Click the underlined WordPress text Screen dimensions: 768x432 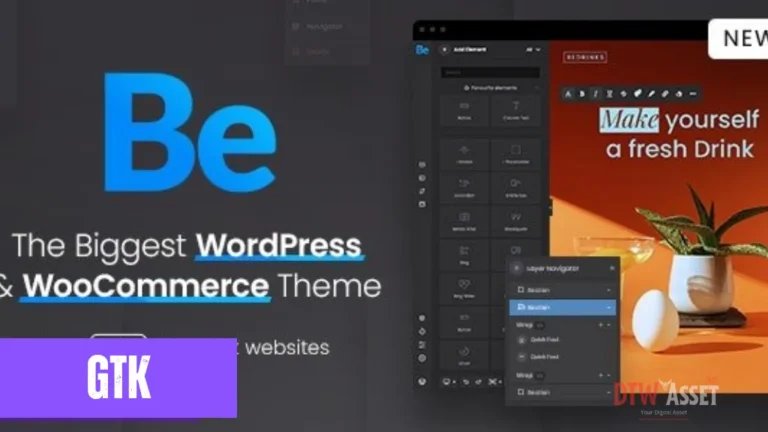coord(279,245)
